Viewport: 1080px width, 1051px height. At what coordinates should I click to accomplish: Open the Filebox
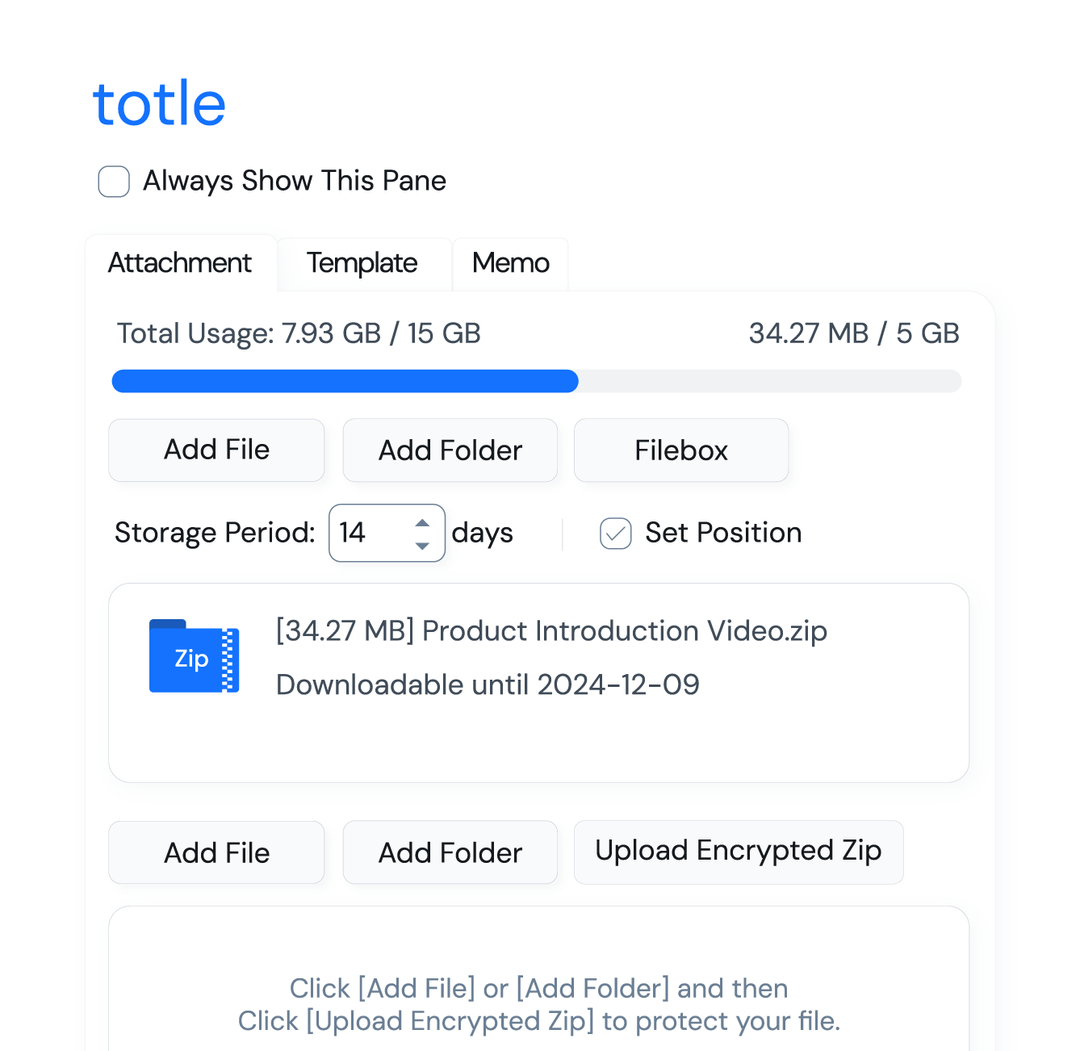[x=681, y=450]
